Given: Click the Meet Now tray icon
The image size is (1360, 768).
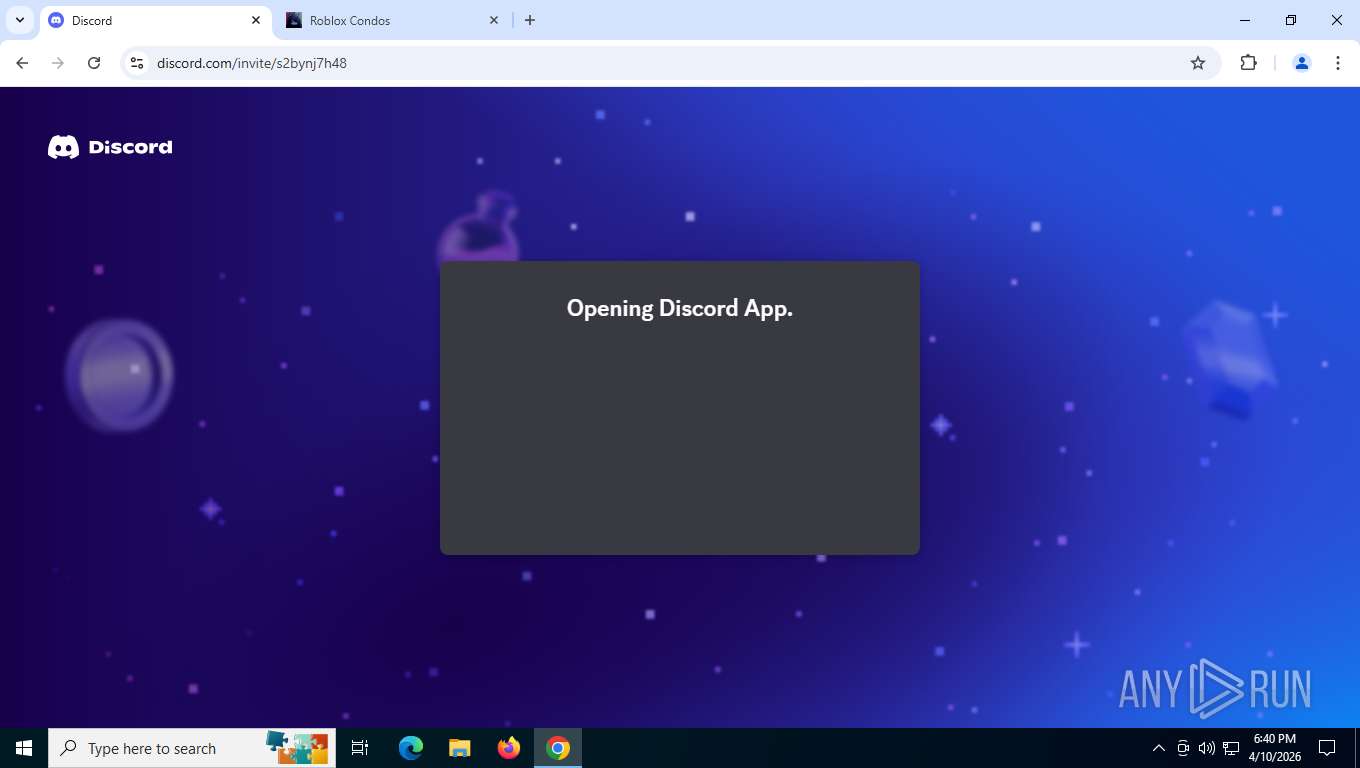Looking at the screenshot, I should pyautogui.click(x=1183, y=748).
